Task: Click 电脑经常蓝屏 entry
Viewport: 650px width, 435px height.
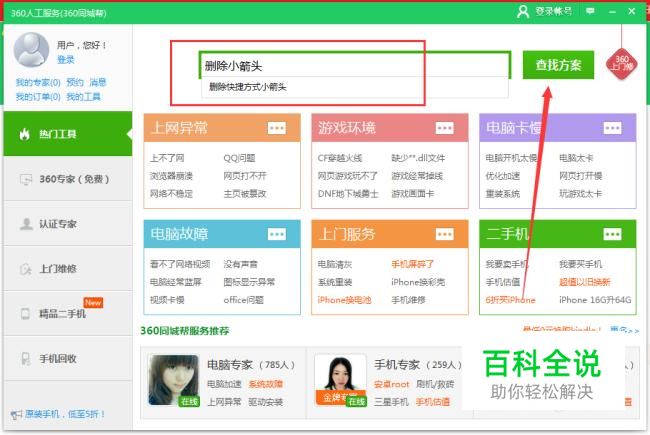Action: coord(176,282)
